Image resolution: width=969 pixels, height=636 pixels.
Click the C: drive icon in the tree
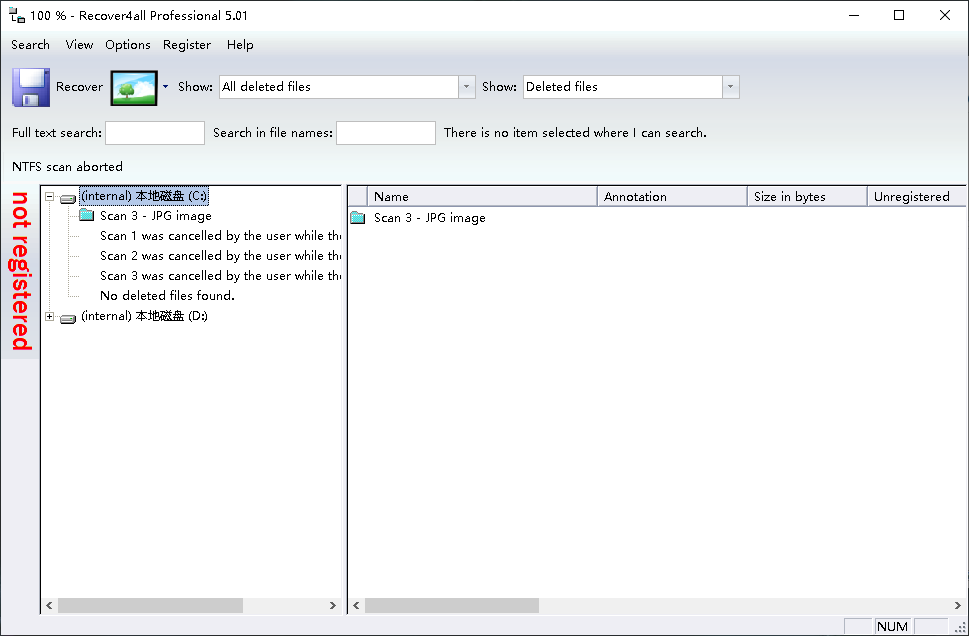(x=68, y=198)
